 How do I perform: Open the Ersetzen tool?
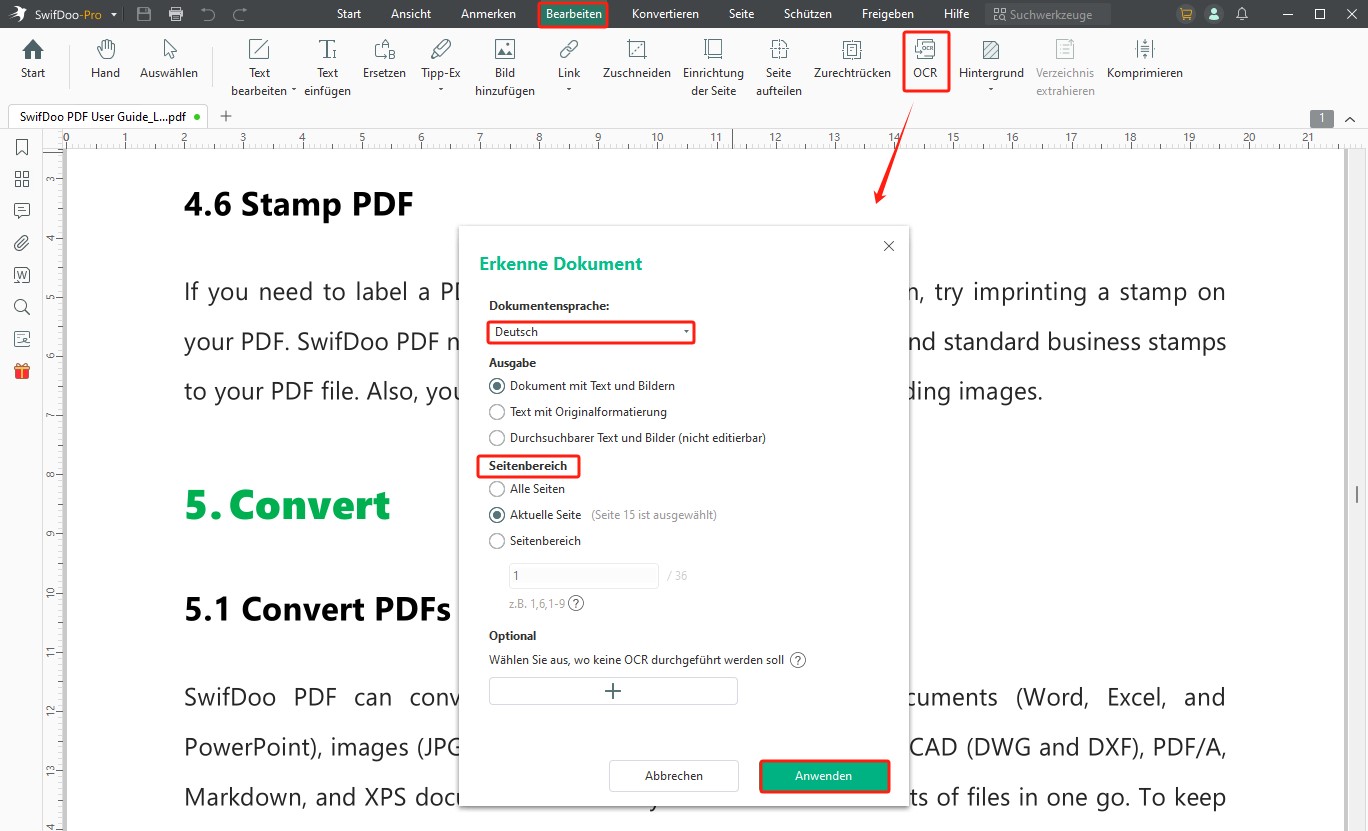(x=384, y=60)
